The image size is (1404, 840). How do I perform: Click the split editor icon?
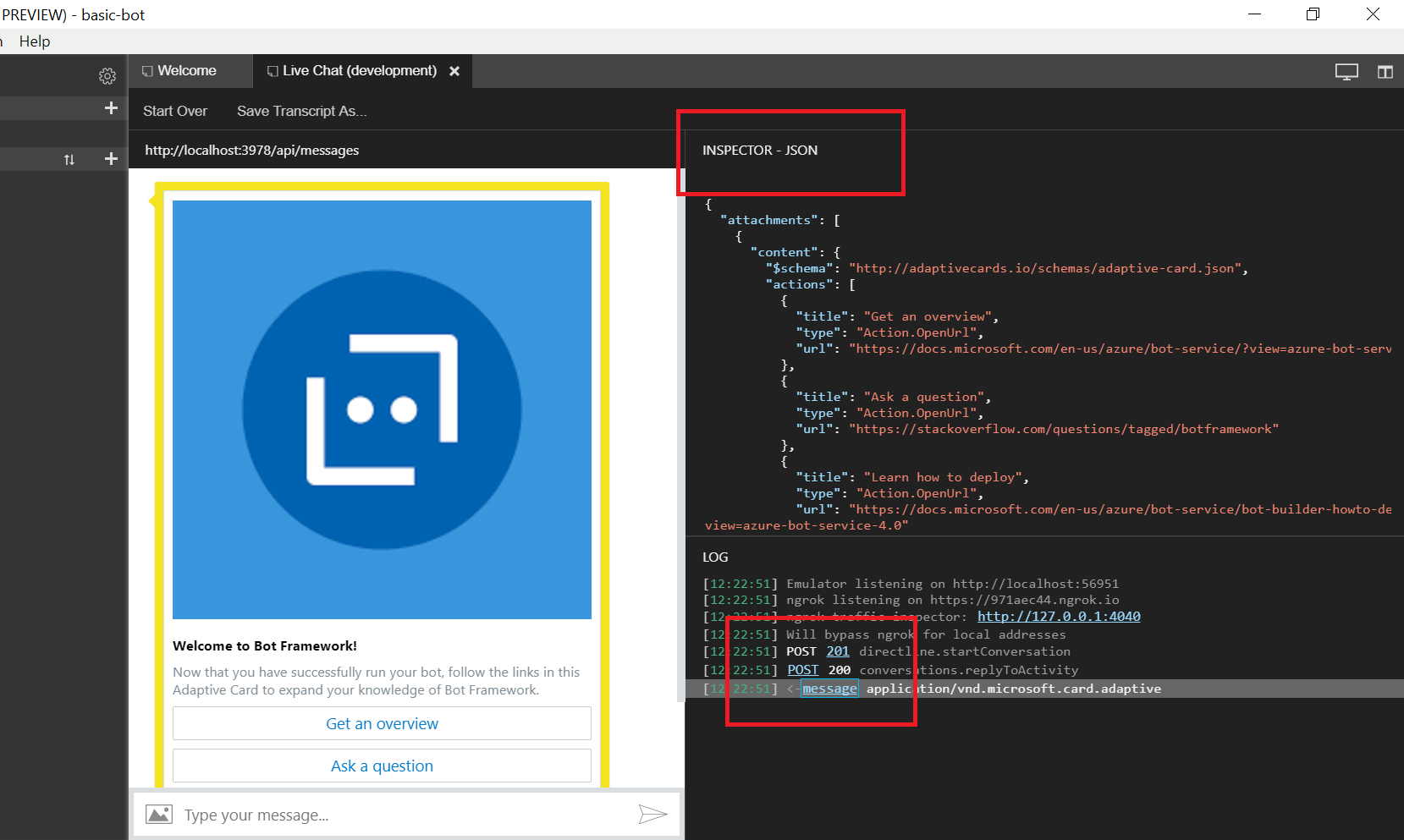pos(1385,72)
